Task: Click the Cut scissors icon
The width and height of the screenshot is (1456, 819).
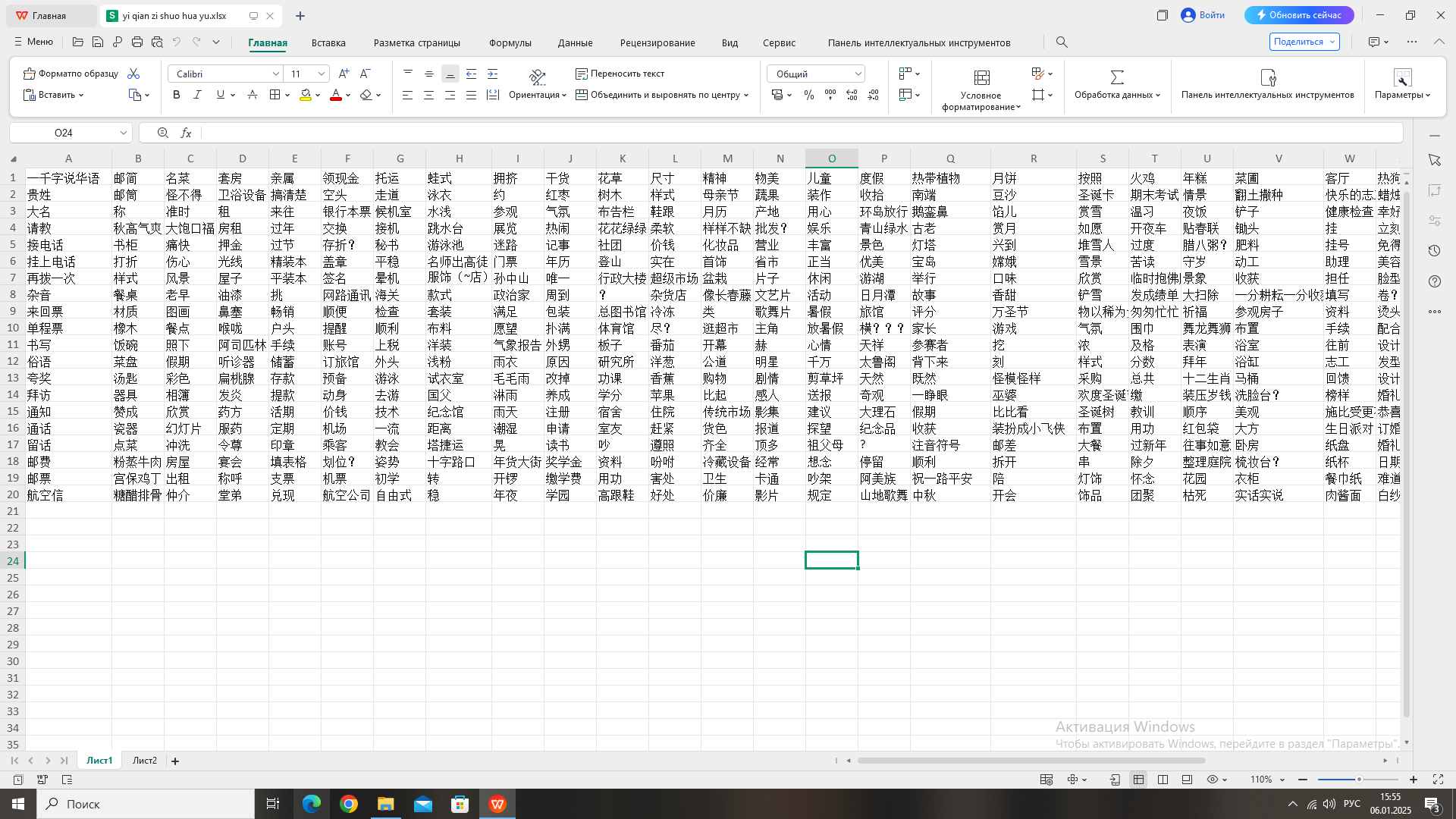Action: pyautogui.click(x=133, y=74)
